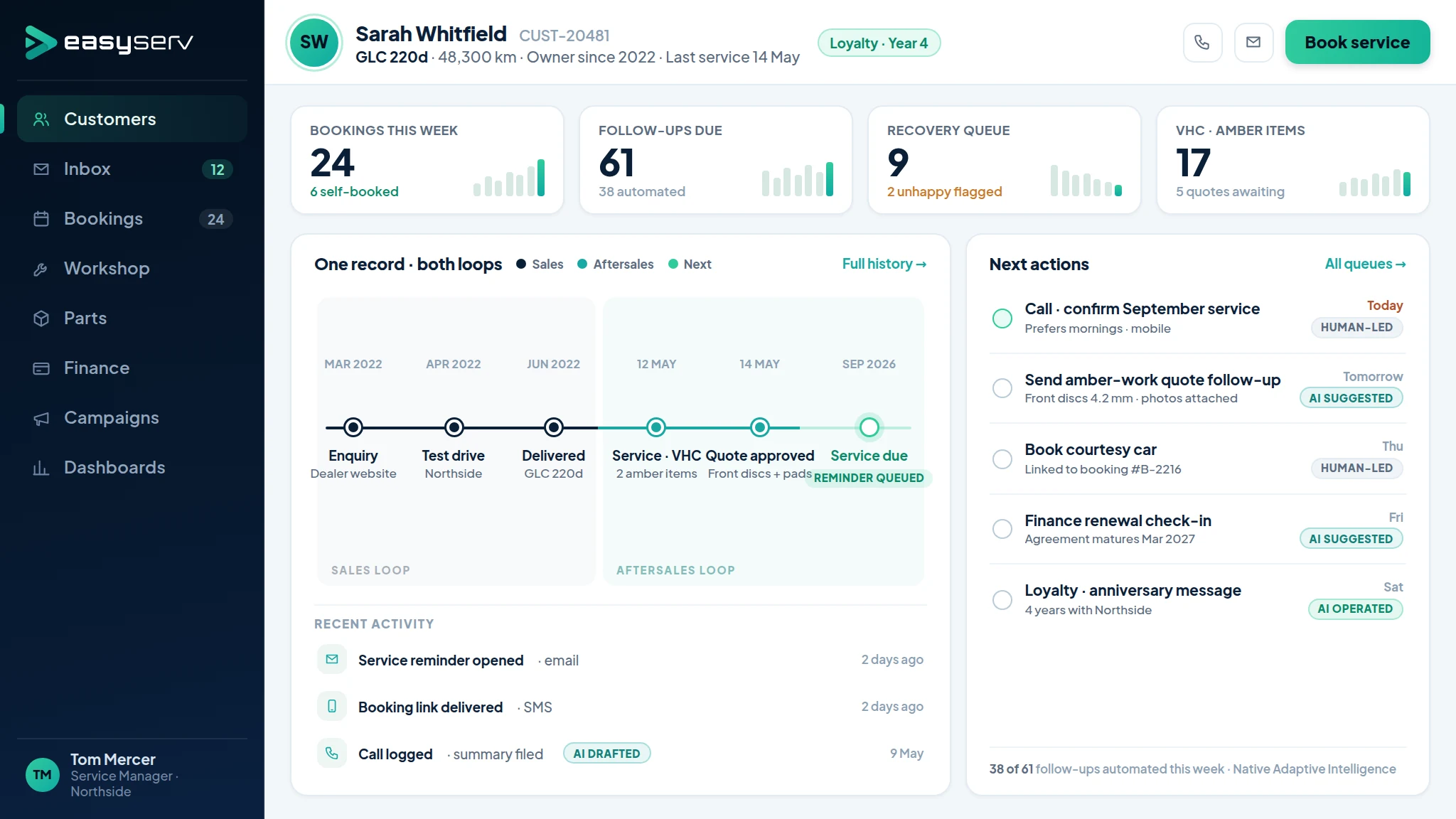The image size is (1456, 819).
Task: Click the Workshop wrench icon in sidebar
Action: 41,269
